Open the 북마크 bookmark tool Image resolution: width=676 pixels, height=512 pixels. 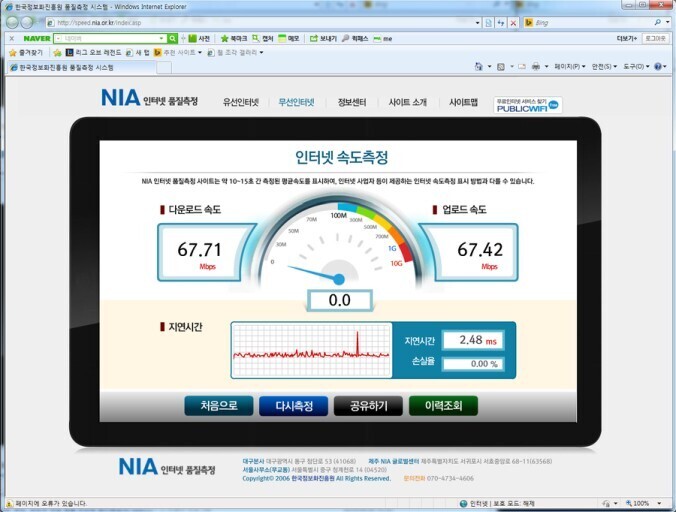234,38
